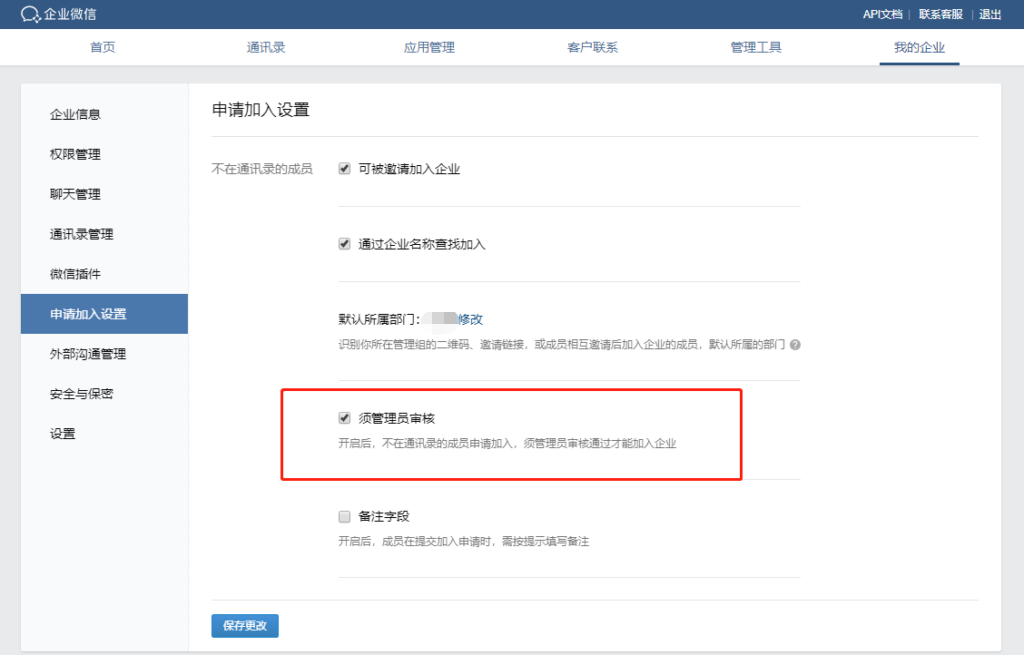Click 保存更改 button
Image resolution: width=1024 pixels, height=655 pixels.
[245, 626]
